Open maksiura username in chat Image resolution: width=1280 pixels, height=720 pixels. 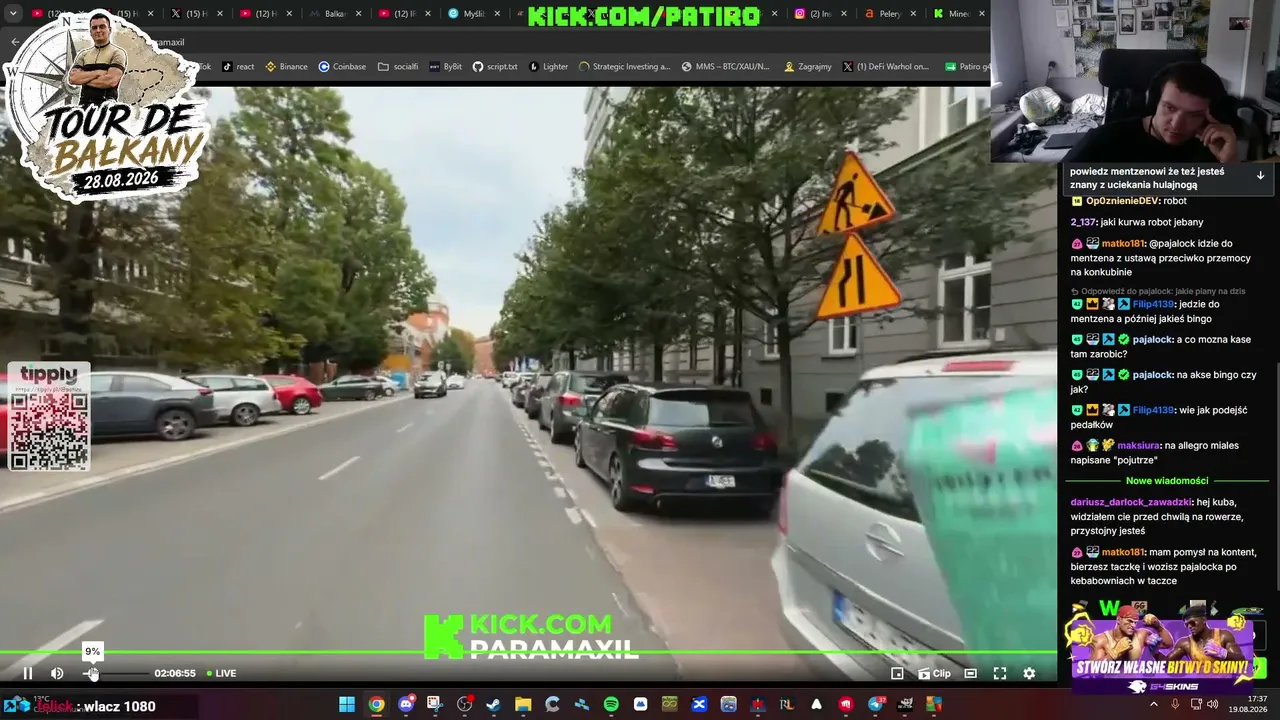[x=1138, y=445]
